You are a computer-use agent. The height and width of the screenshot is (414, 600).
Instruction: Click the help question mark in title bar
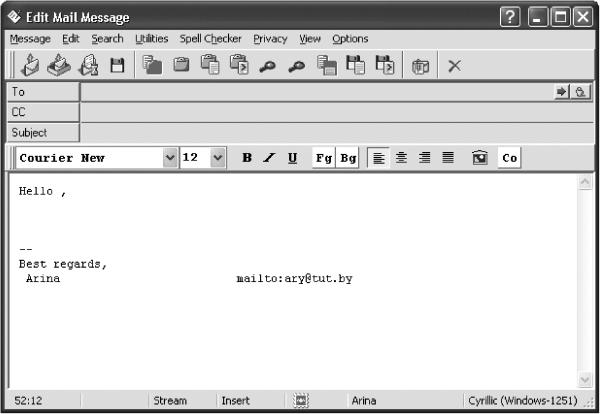(510, 17)
